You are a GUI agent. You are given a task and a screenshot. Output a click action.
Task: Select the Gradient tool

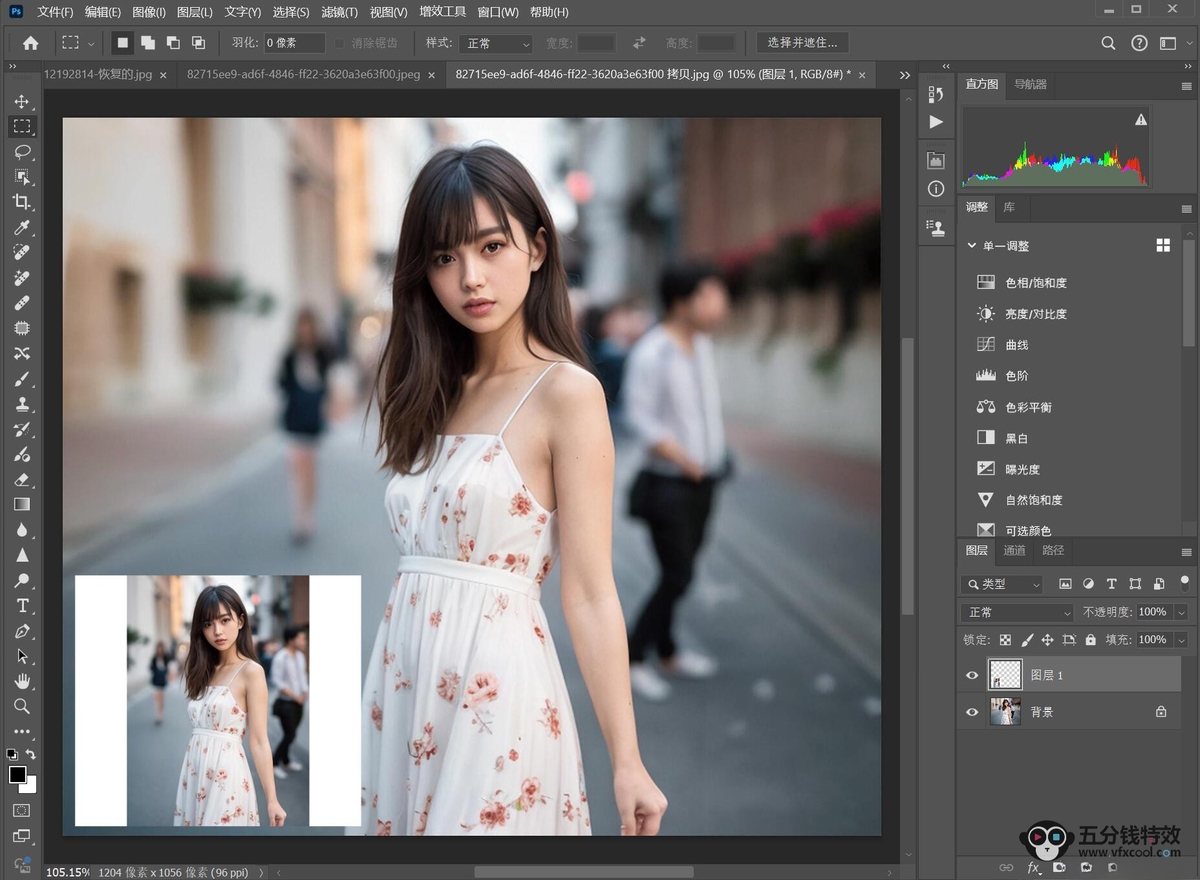point(22,505)
